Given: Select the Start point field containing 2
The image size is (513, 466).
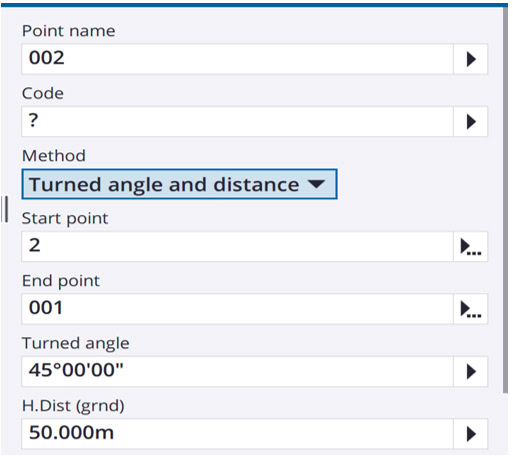Looking at the screenshot, I should pyautogui.click(x=239, y=249).
